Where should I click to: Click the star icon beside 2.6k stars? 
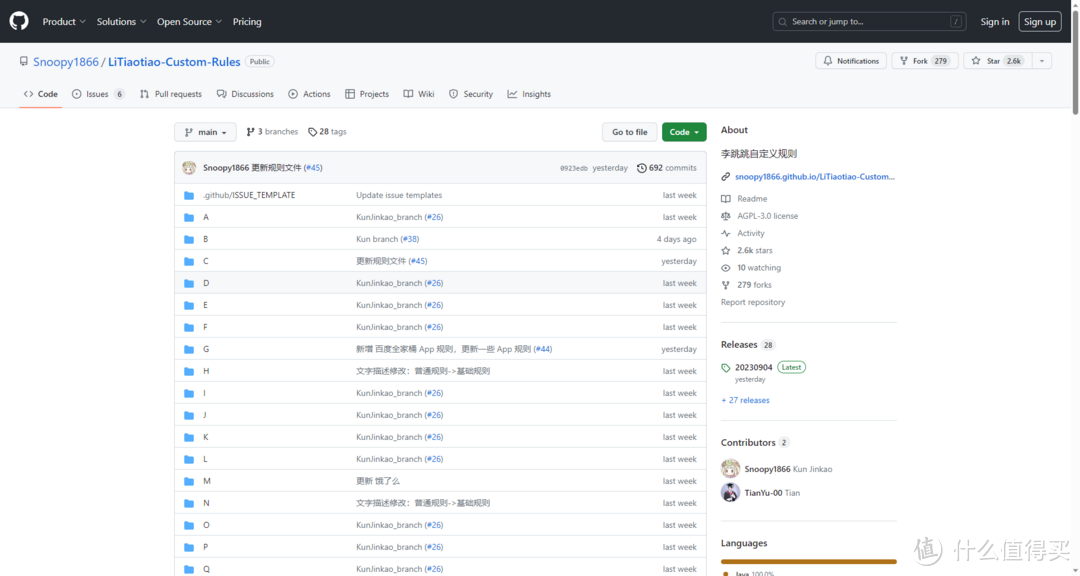pos(725,250)
